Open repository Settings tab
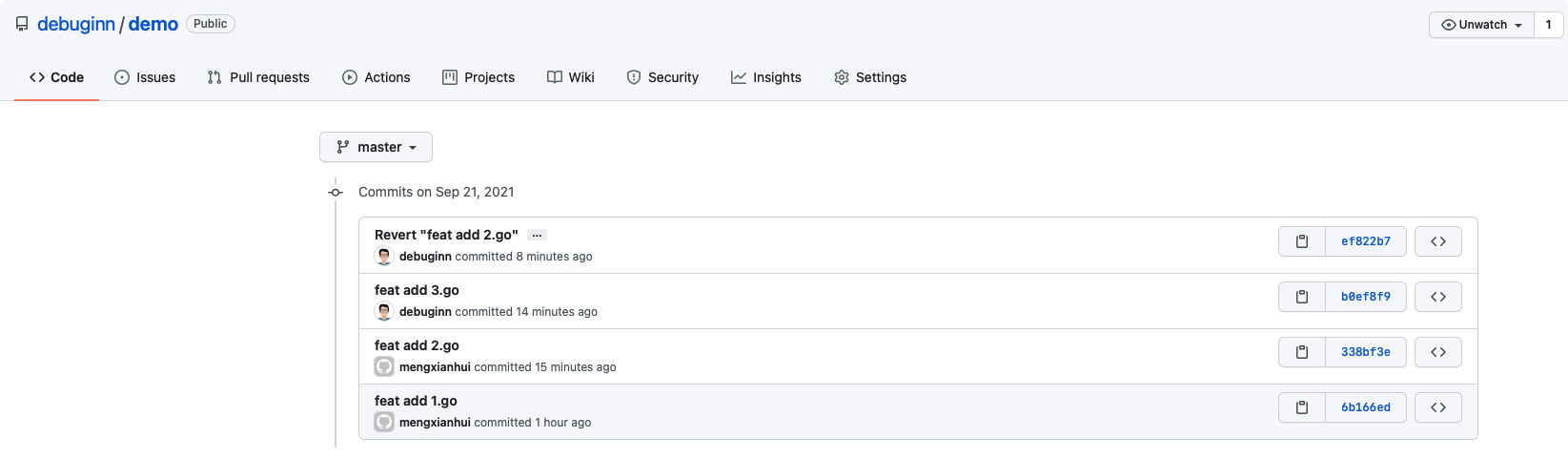 pyautogui.click(x=869, y=77)
